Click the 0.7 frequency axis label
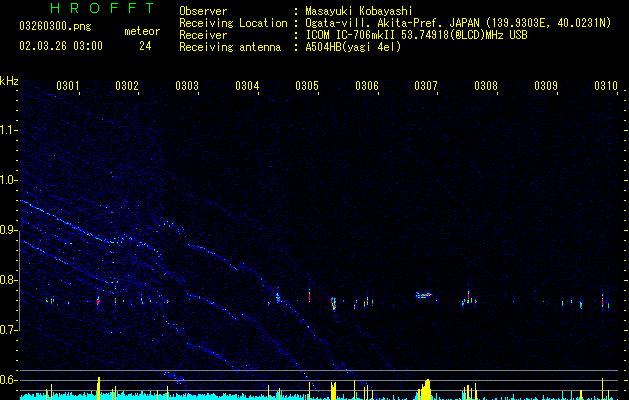This screenshot has width=629, height=400. pos(7,330)
